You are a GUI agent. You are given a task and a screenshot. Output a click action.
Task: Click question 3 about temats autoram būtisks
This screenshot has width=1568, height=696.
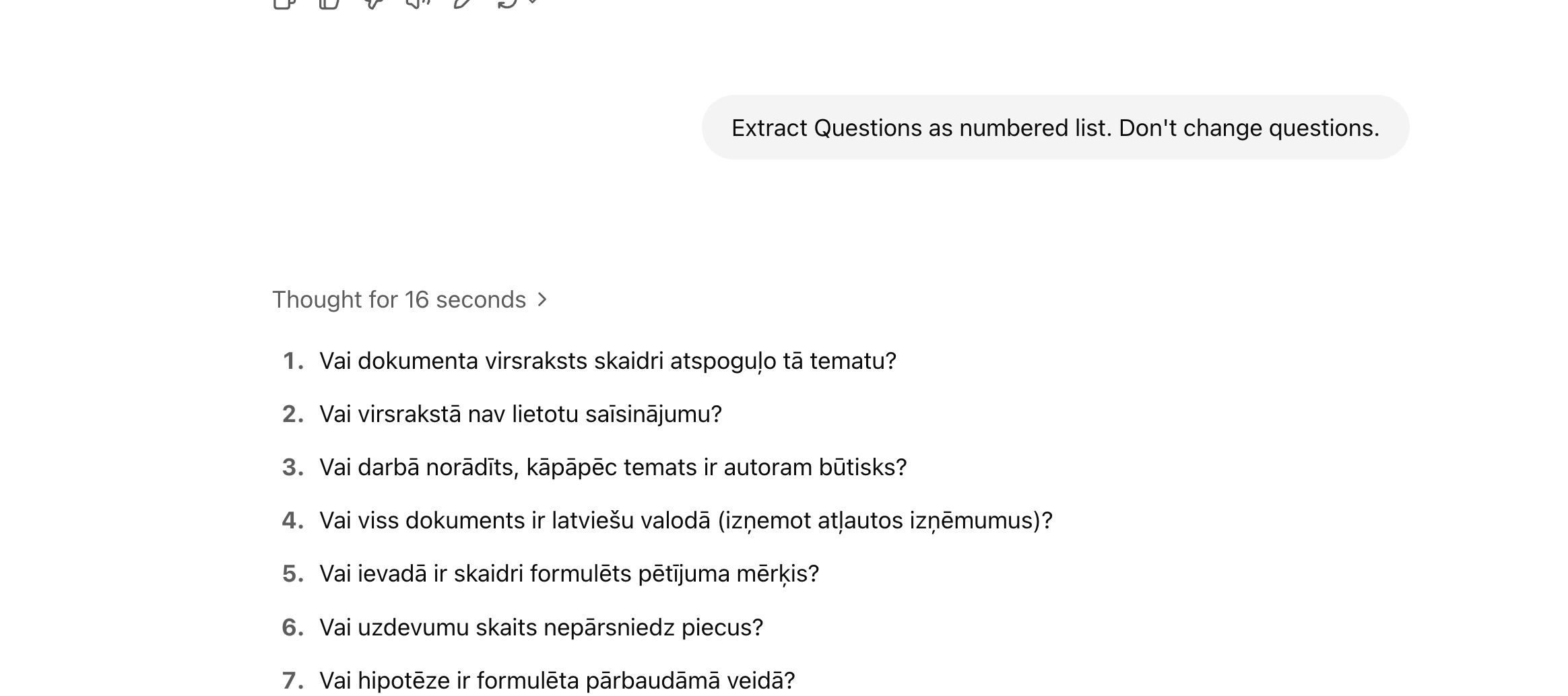pos(613,467)
